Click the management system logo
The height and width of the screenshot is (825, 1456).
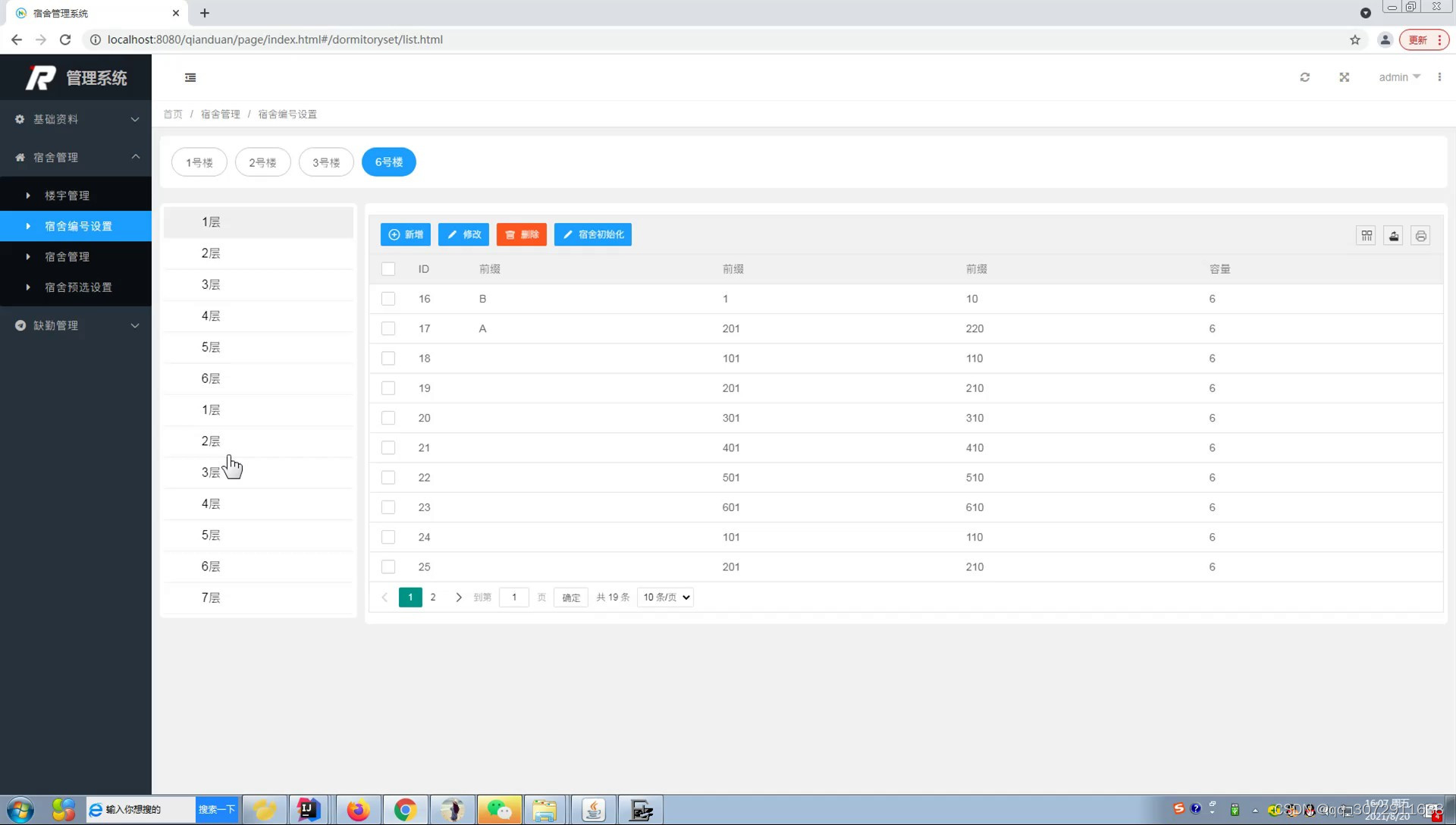click(x=76, y=77)
